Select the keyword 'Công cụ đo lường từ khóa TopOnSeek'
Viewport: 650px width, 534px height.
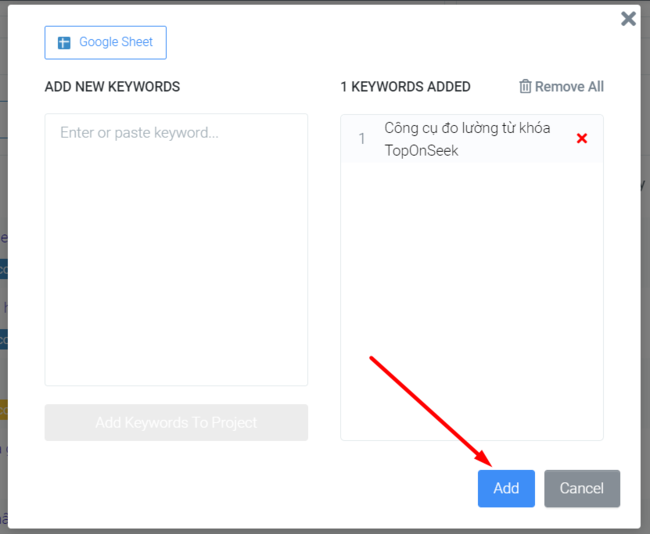point(467,139)
